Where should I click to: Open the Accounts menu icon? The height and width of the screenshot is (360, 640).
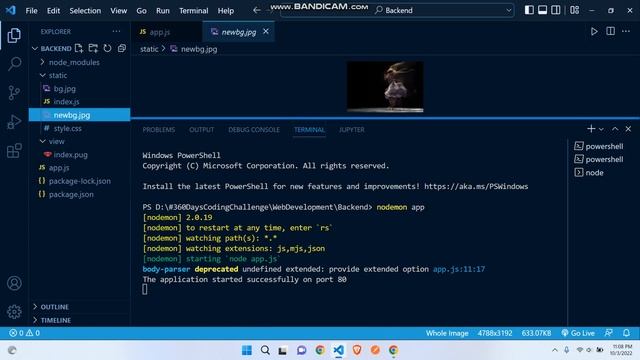[x=14, y=283]
